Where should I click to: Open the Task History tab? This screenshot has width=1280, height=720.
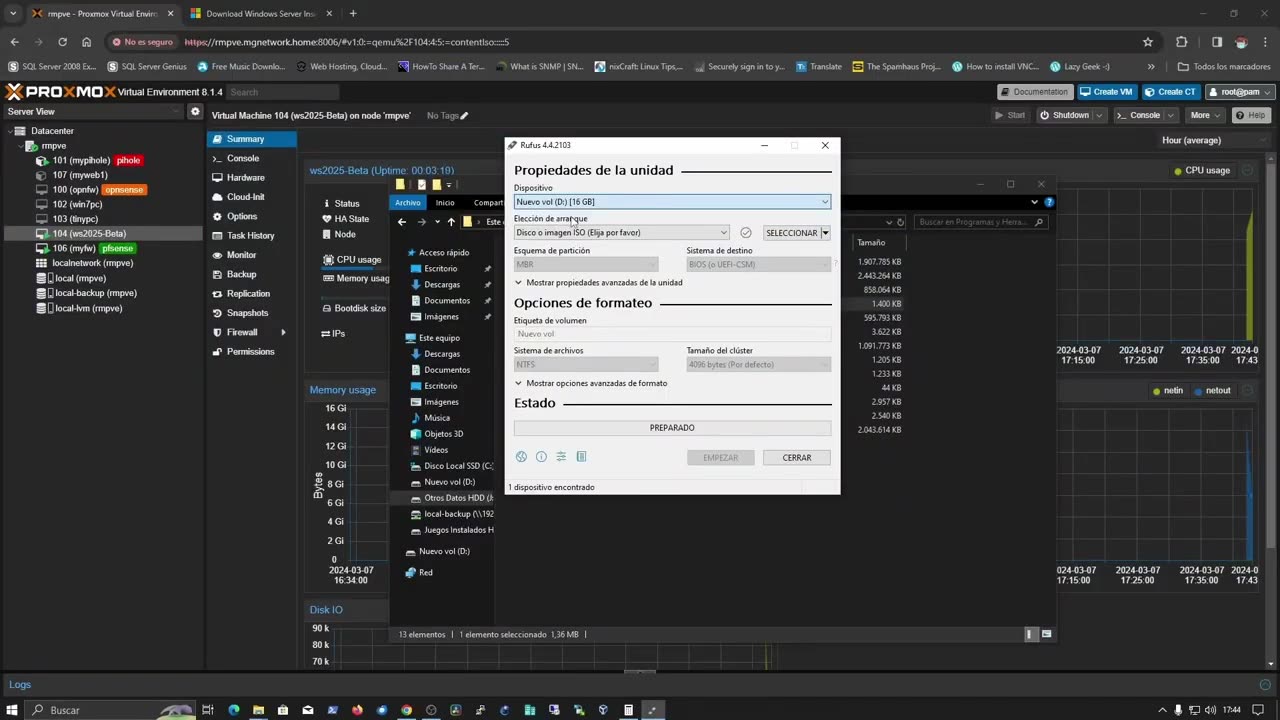252,236
